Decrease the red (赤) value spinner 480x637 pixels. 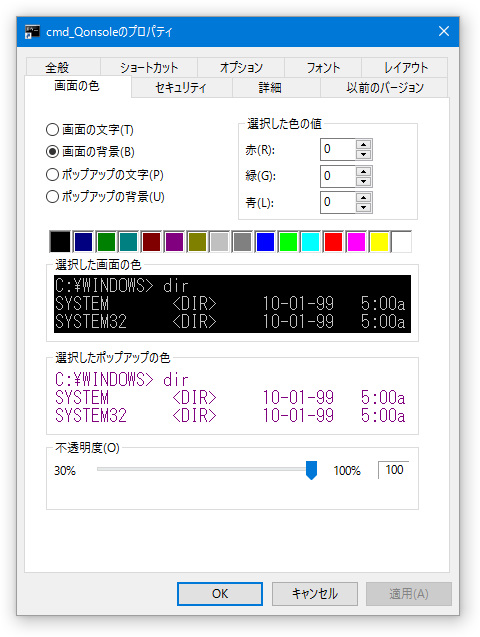363,154
